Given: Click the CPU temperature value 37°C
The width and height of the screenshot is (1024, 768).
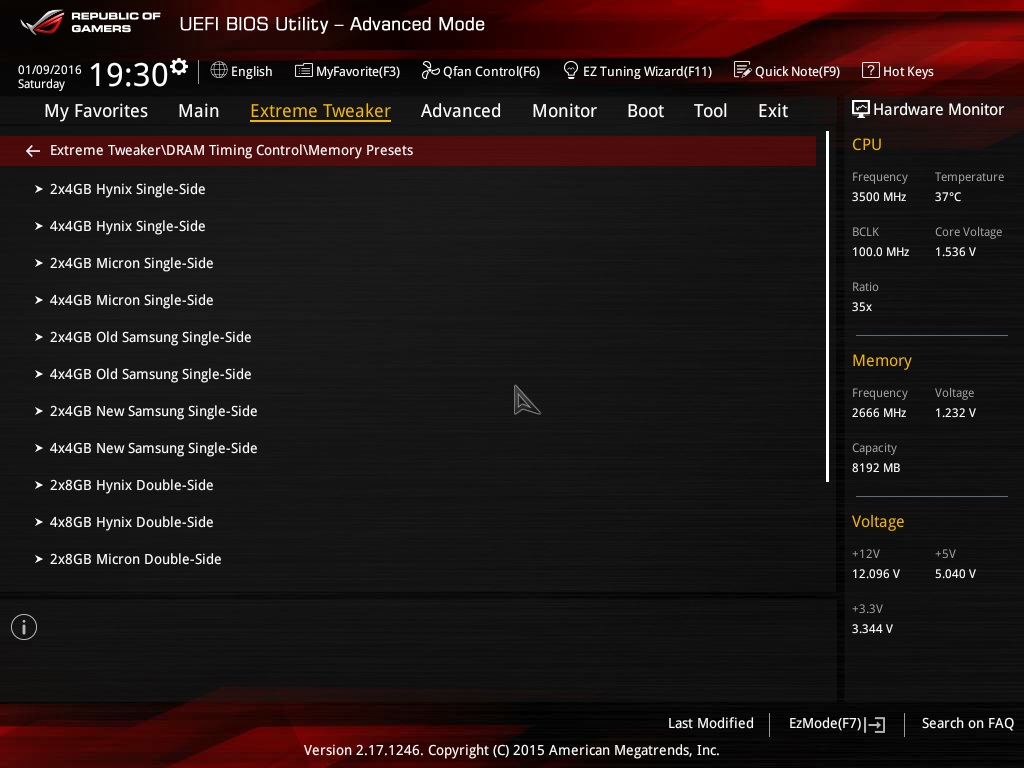Looking at the screenshot, I should [948, 197].
